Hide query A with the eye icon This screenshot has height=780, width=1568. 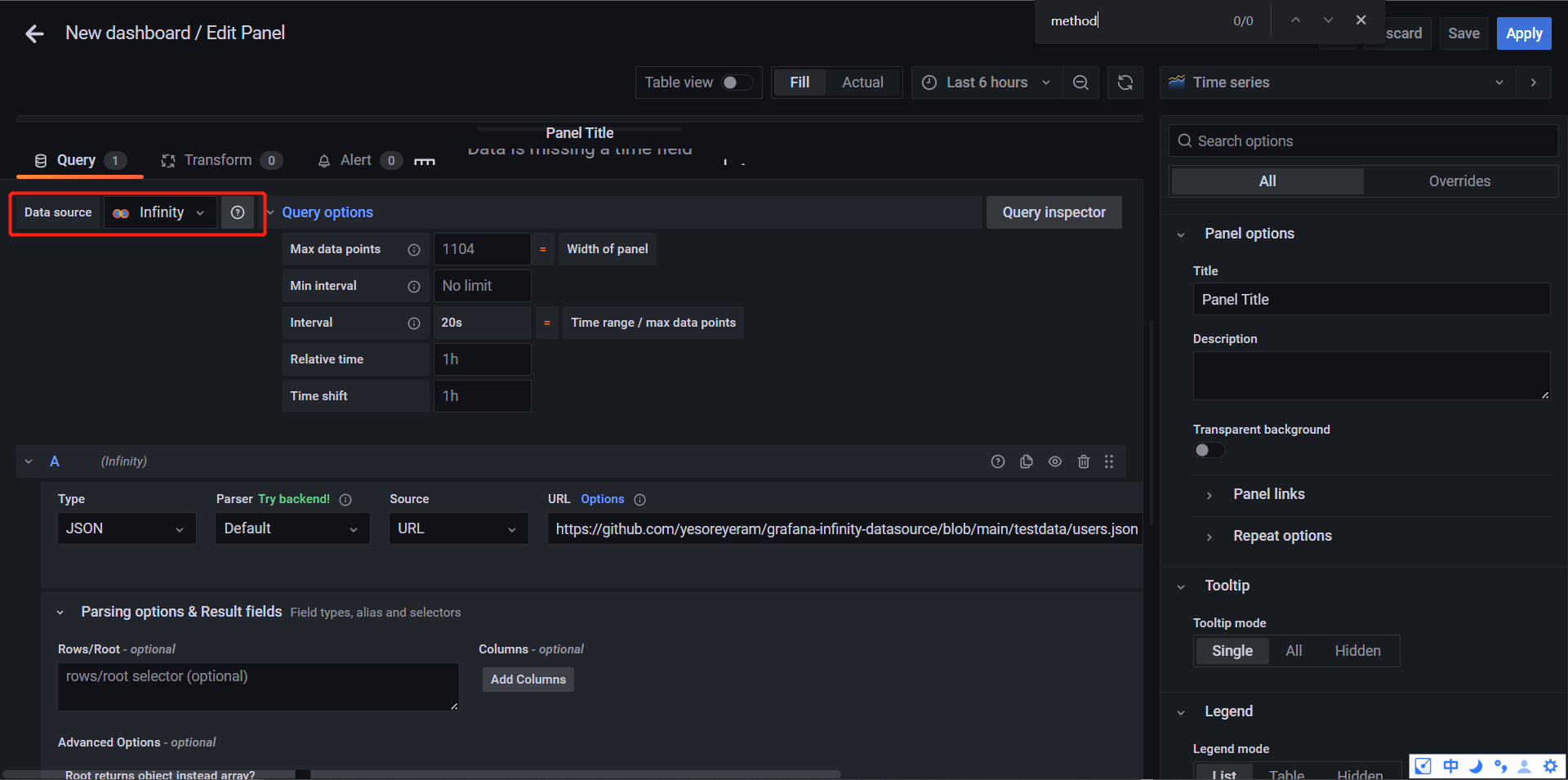[1054, 461]
